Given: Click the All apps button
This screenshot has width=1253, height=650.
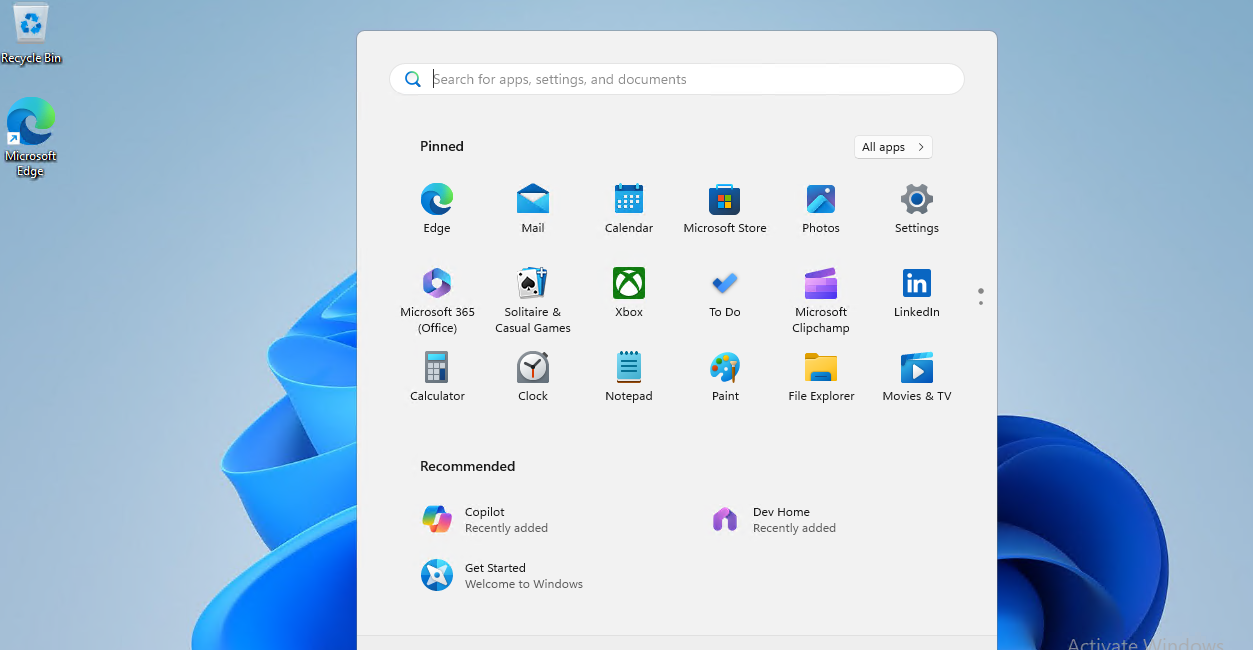Looking at the screenshot, I should click(x=891, y=146).
